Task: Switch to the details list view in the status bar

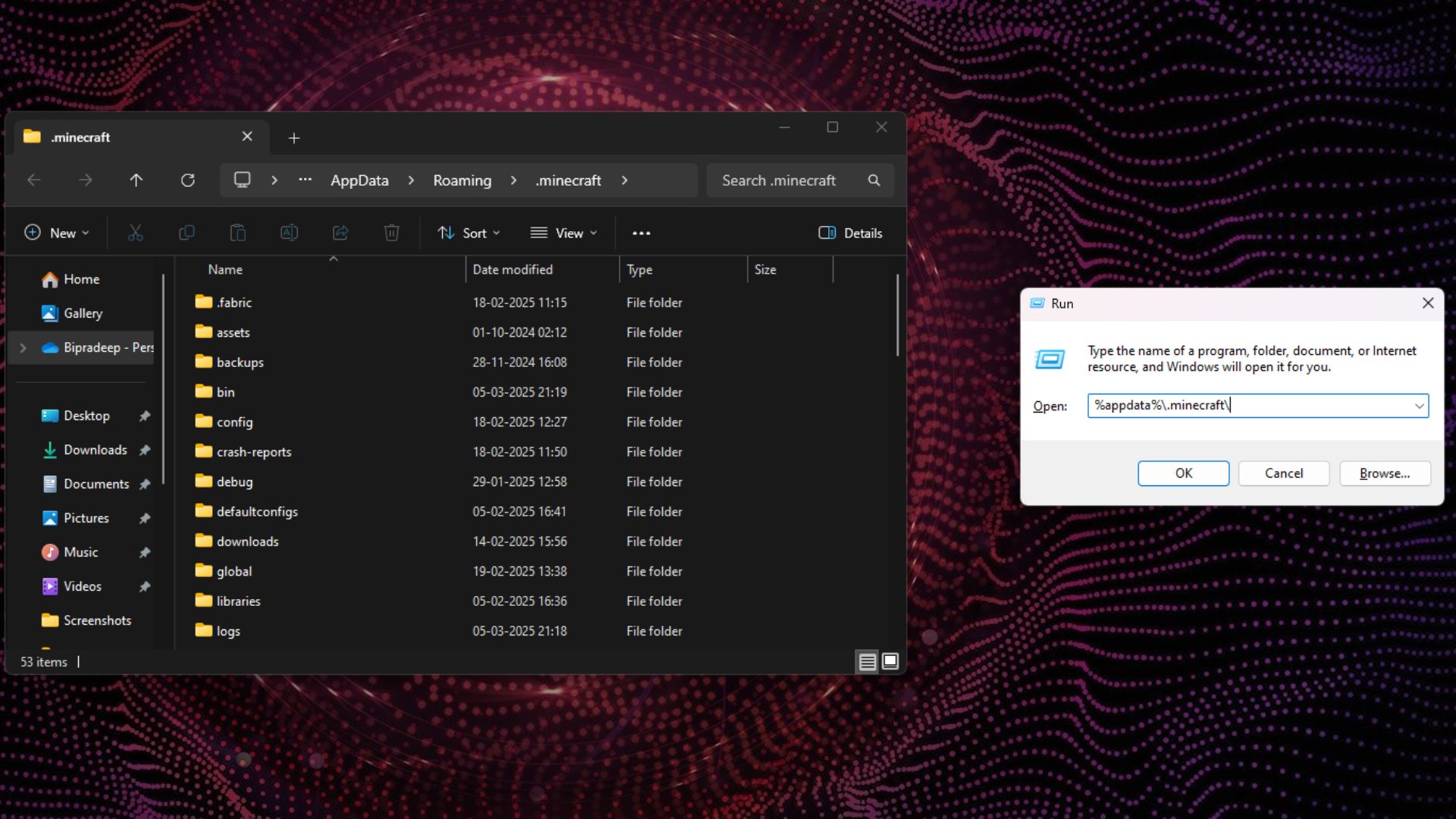Action: 867,662
